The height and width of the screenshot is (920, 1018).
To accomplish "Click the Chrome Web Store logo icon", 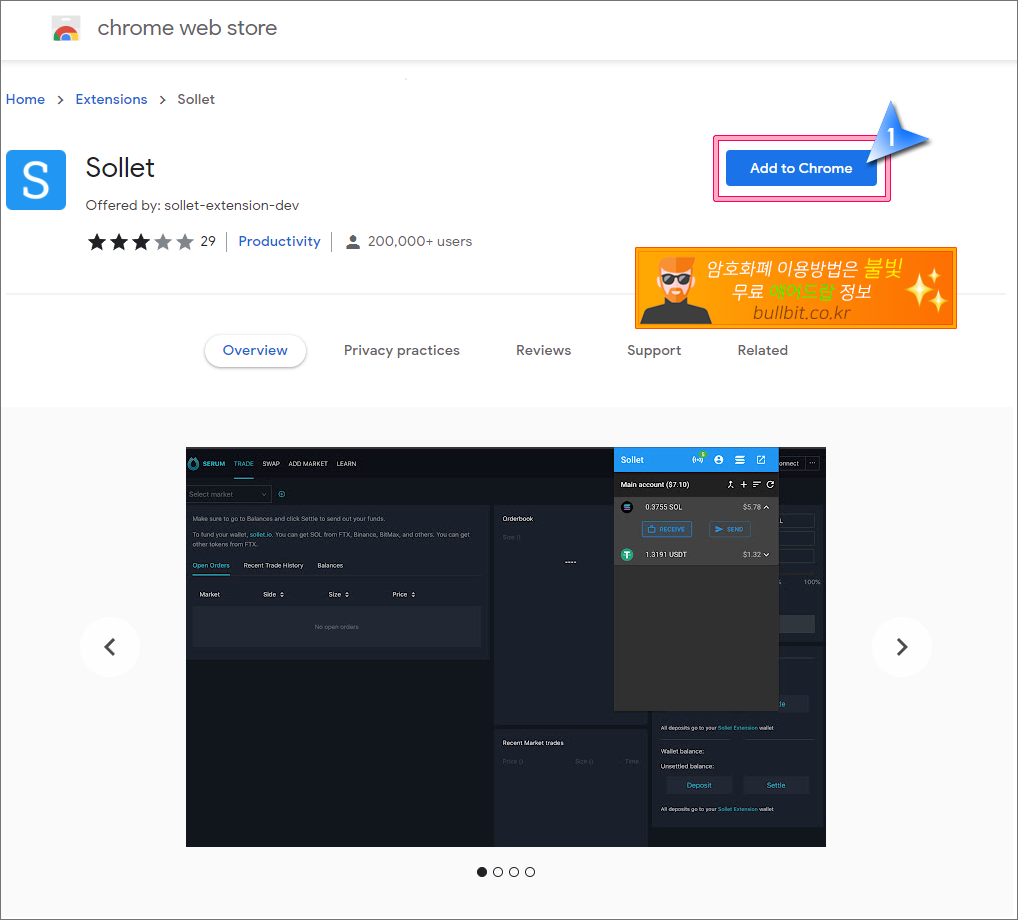I will point(66,29).
